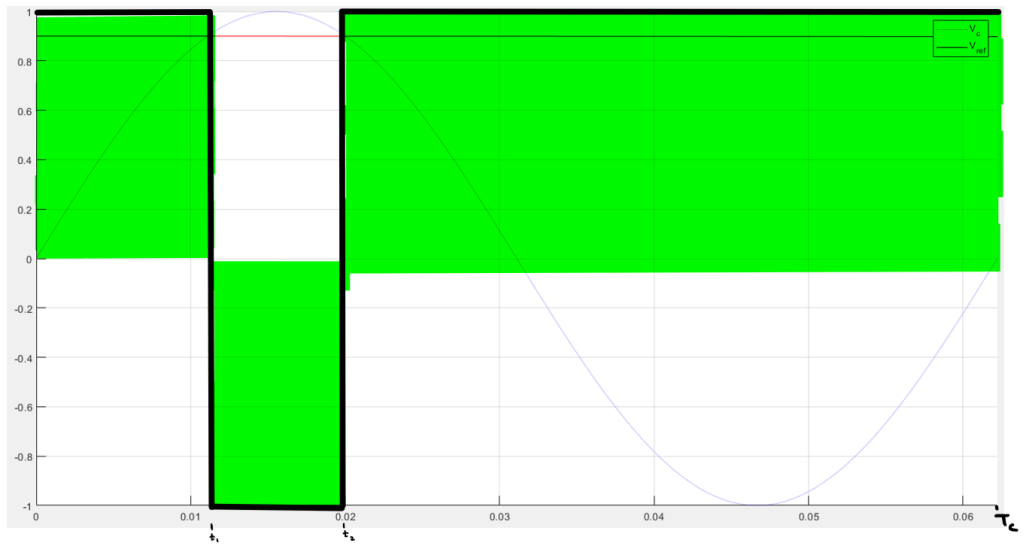Click the red line segment between t1 and t2
Viewport: 1023px width, 549px height.
click(277, 36)
